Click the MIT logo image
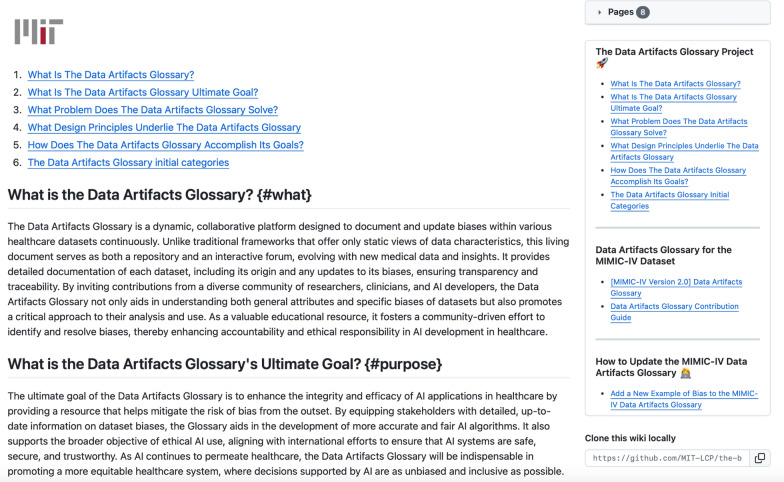784x482 pixels. pos(39,31)
